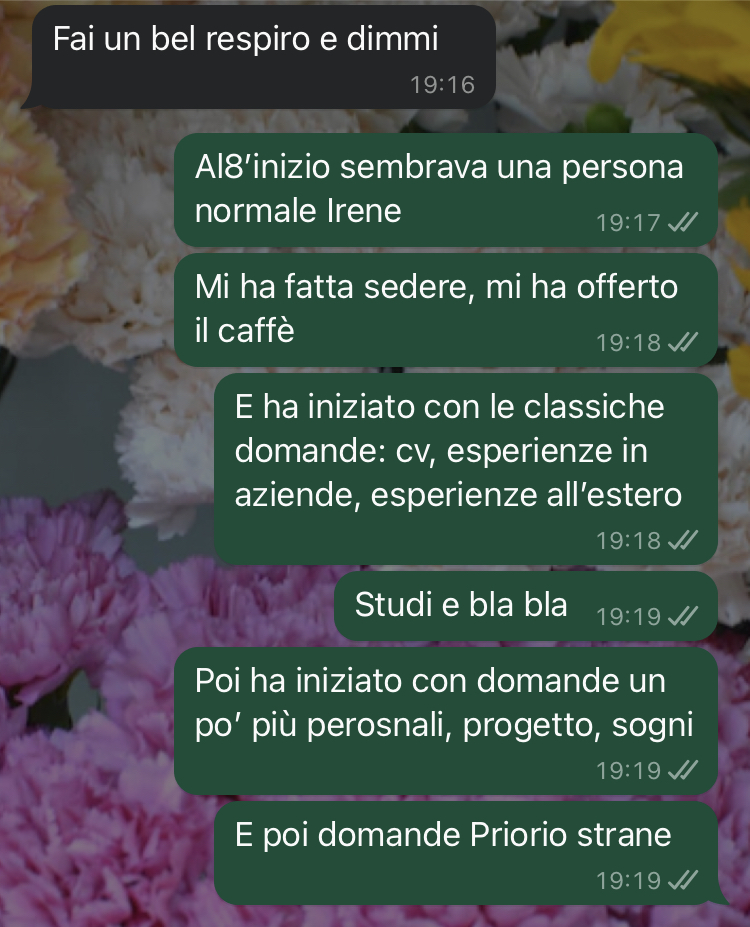Tap the 'Mi ha fatta sedere' message bubble
Image resolution: width=750 pixels, height=927 pixels.
click(x=446, y=310)
